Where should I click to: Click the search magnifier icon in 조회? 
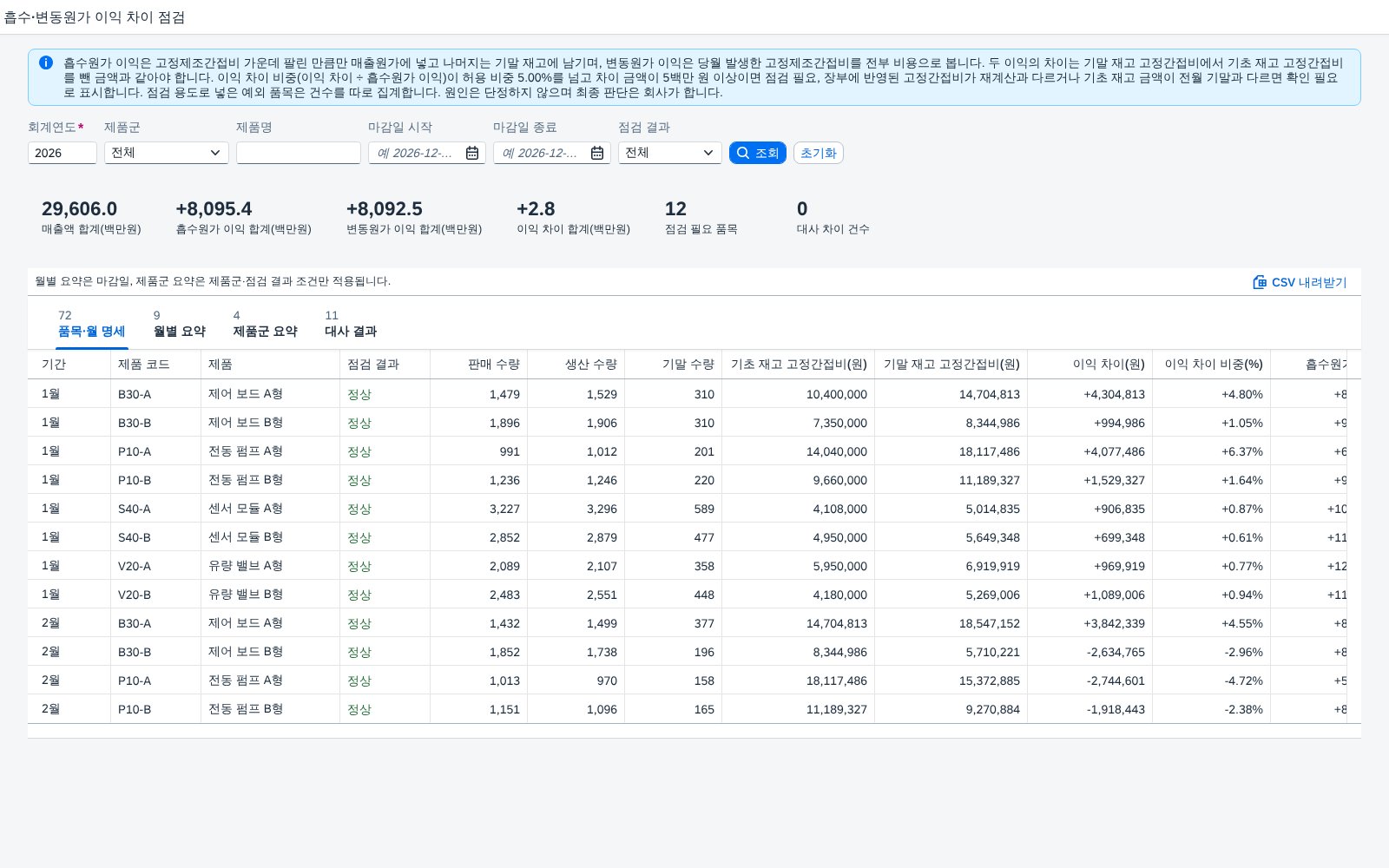point(743,153)
